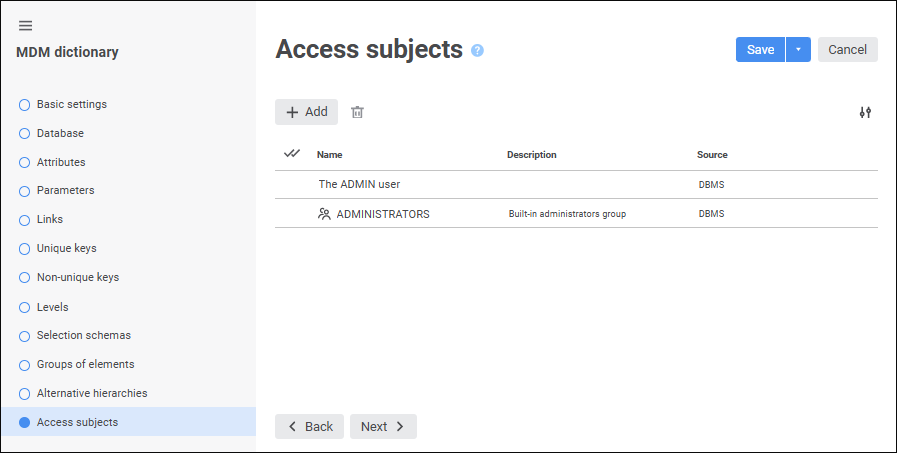
Task: Select the Attributes step radio
Action: tap(25, 162)
